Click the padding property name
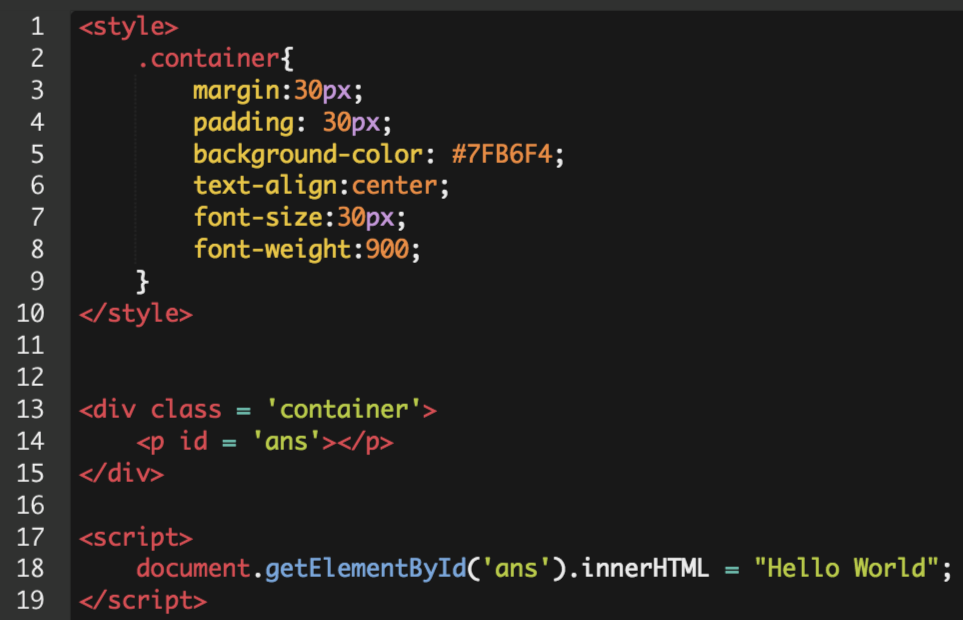Screen dimensions: 963x620 244,123
